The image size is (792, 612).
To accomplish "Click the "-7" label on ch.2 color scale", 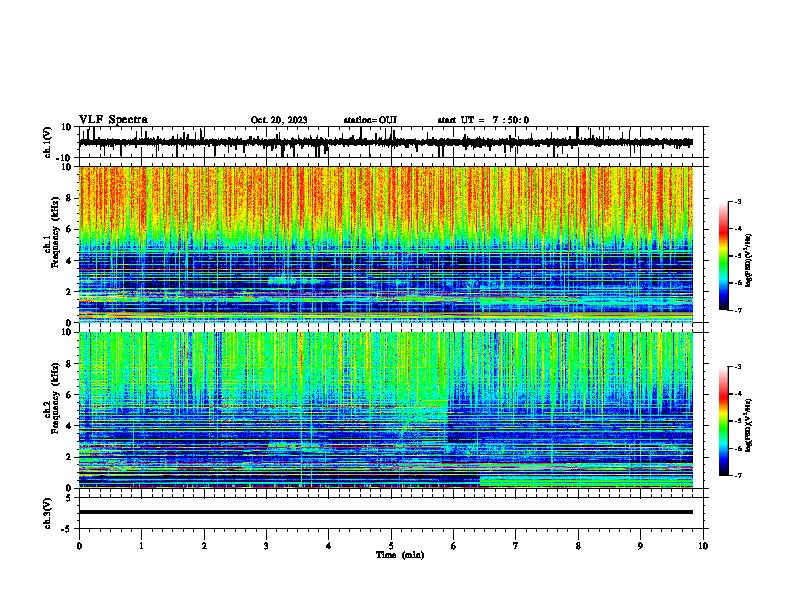I will tap(737, 476).
